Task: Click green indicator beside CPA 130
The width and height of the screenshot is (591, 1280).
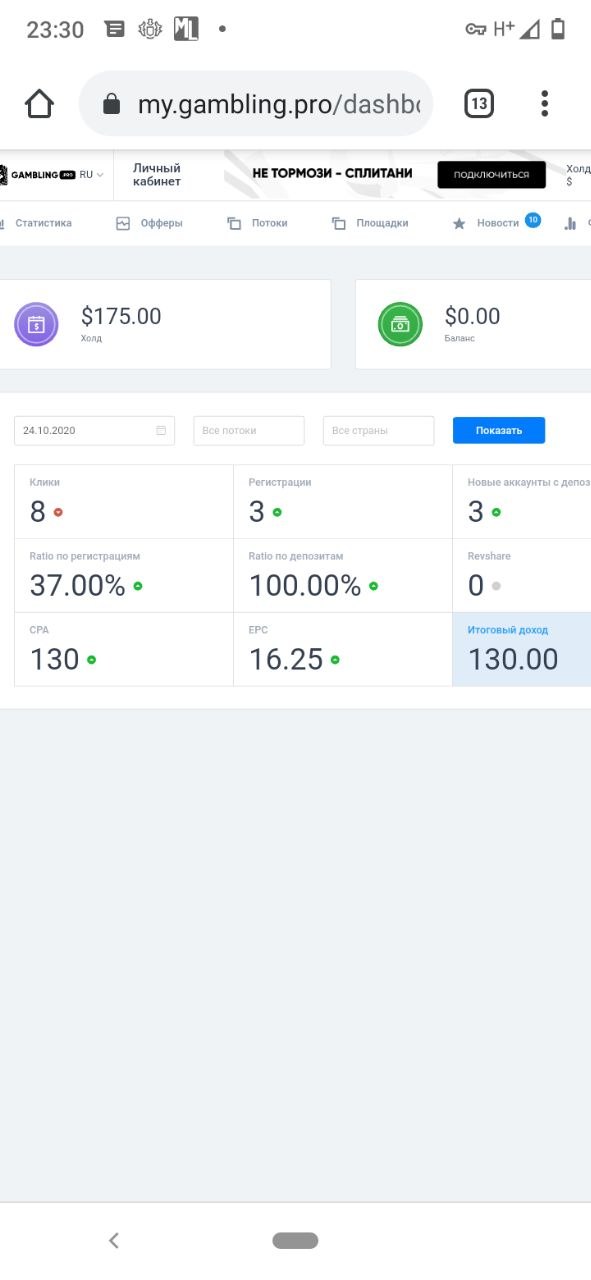Action: click(x=91, y=659)
